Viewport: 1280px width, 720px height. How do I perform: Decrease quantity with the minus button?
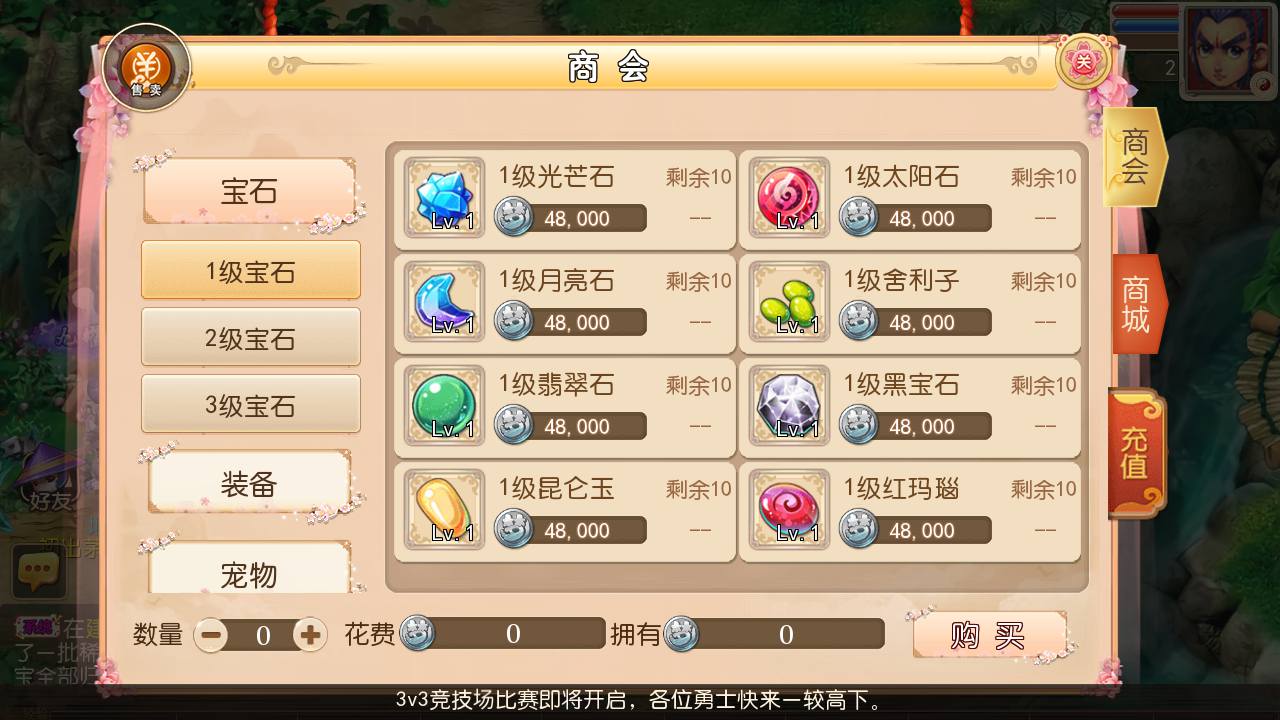coord(210,634)
